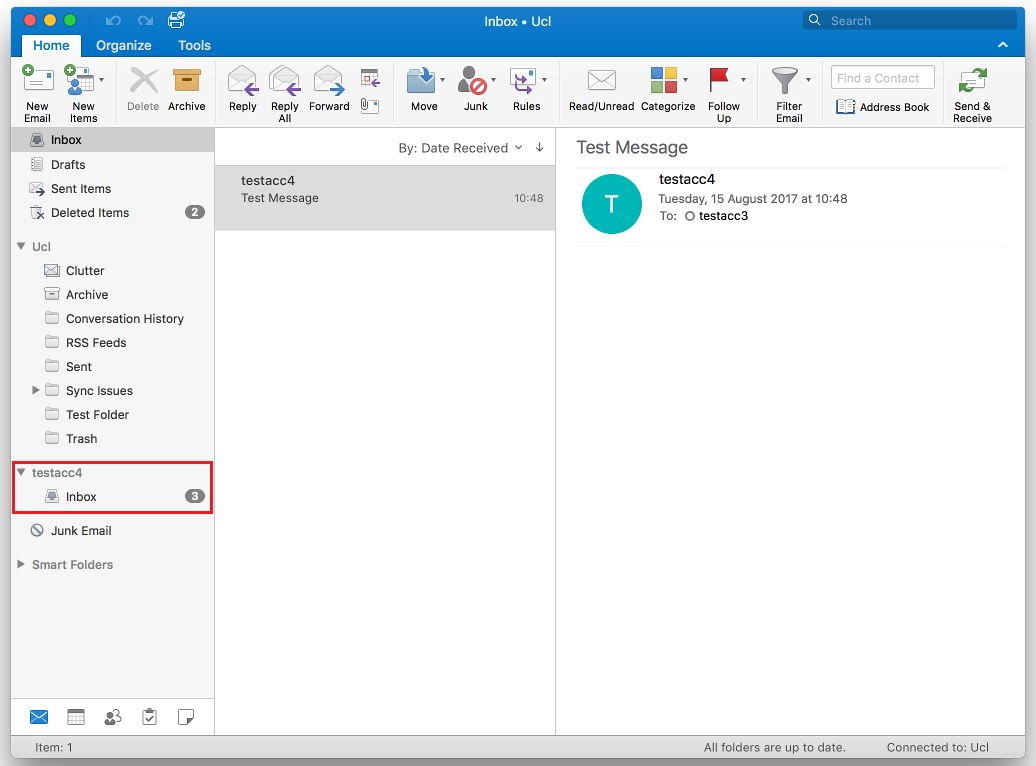Open the Test Folder

(x=113, y=414)
